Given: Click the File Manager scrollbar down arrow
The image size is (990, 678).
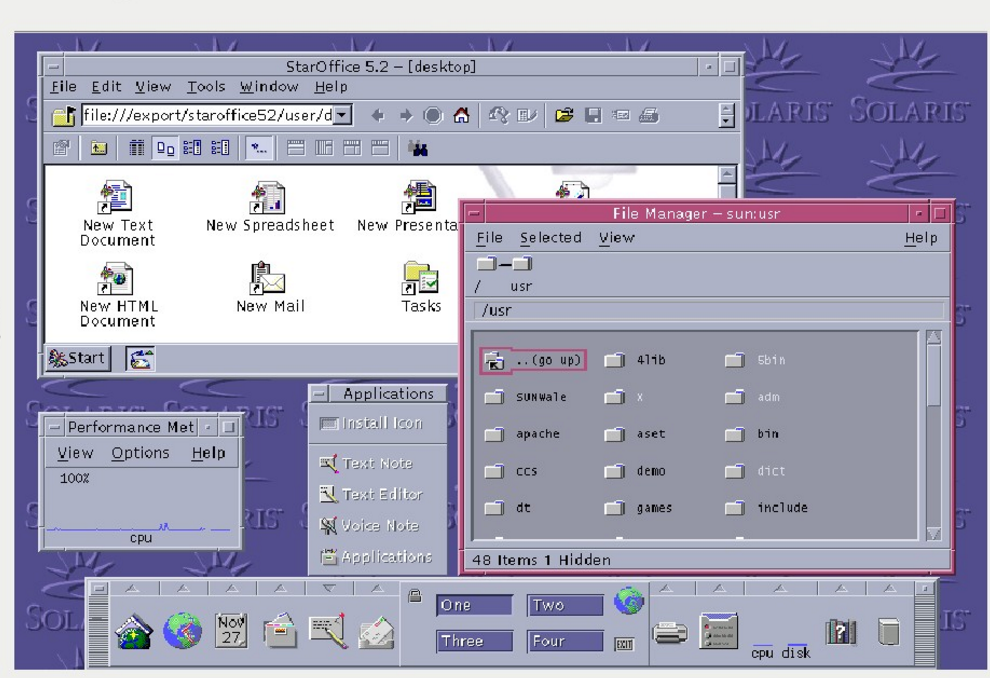Looking at the screenshot, I should (934, 533).
